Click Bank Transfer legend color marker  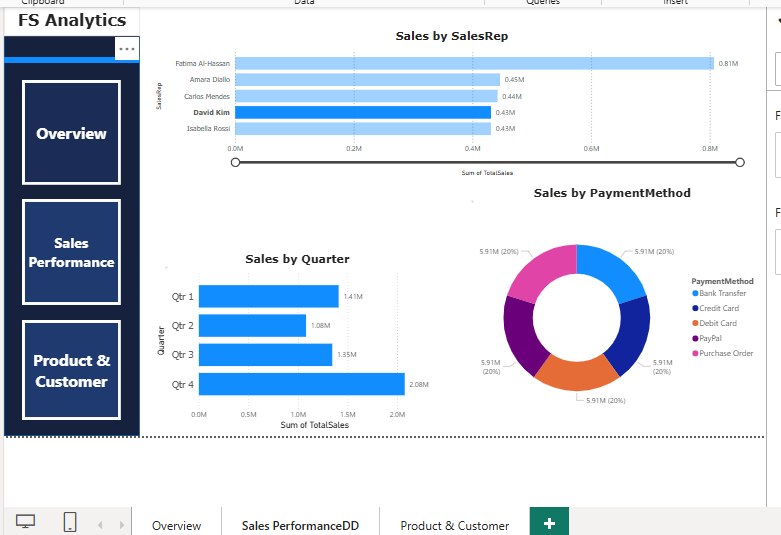[x=695, y=293]
